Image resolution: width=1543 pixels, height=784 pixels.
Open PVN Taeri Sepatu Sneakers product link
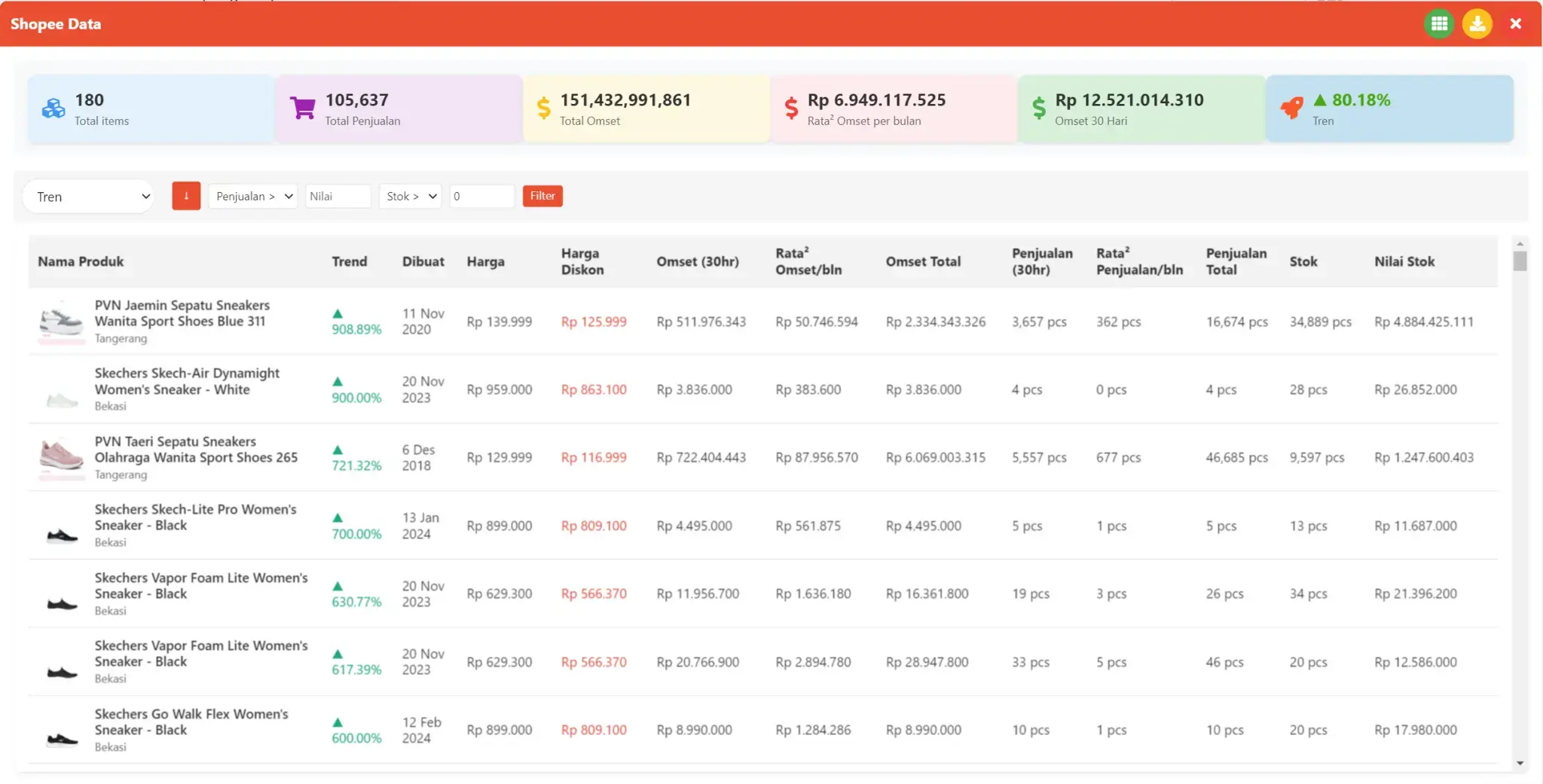(x=196, y=450)
